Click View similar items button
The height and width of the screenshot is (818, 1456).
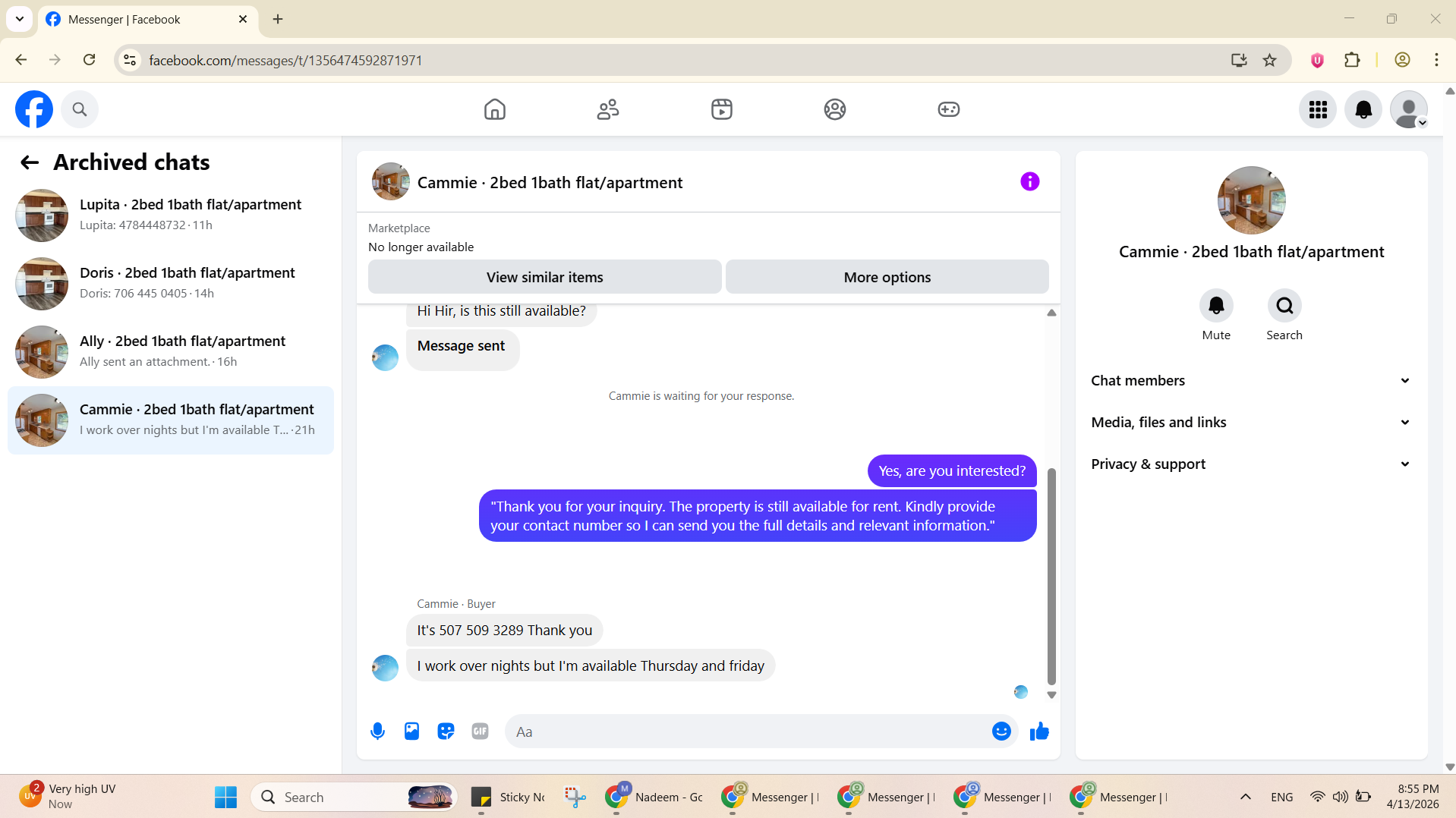(x=545, y=277)
